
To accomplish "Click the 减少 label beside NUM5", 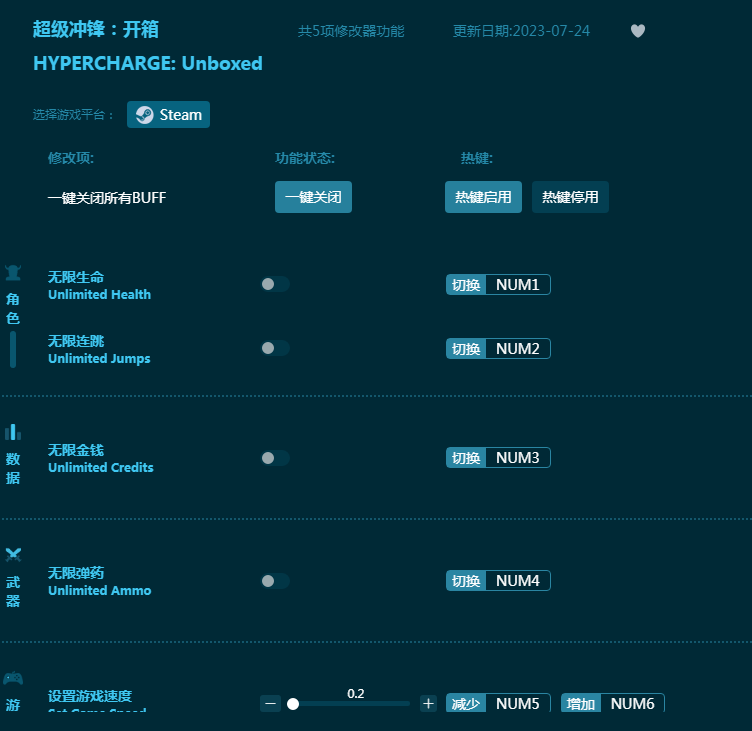I will [x=466, y=703].
